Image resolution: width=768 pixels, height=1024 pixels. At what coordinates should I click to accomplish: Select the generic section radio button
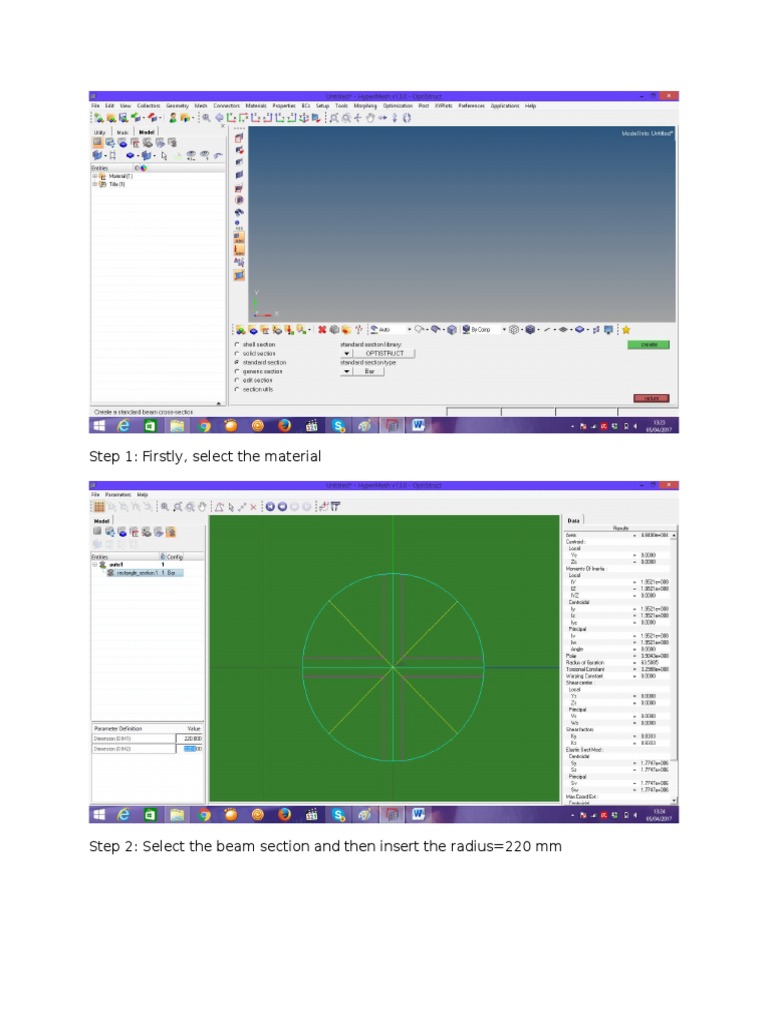coord(236,372)
